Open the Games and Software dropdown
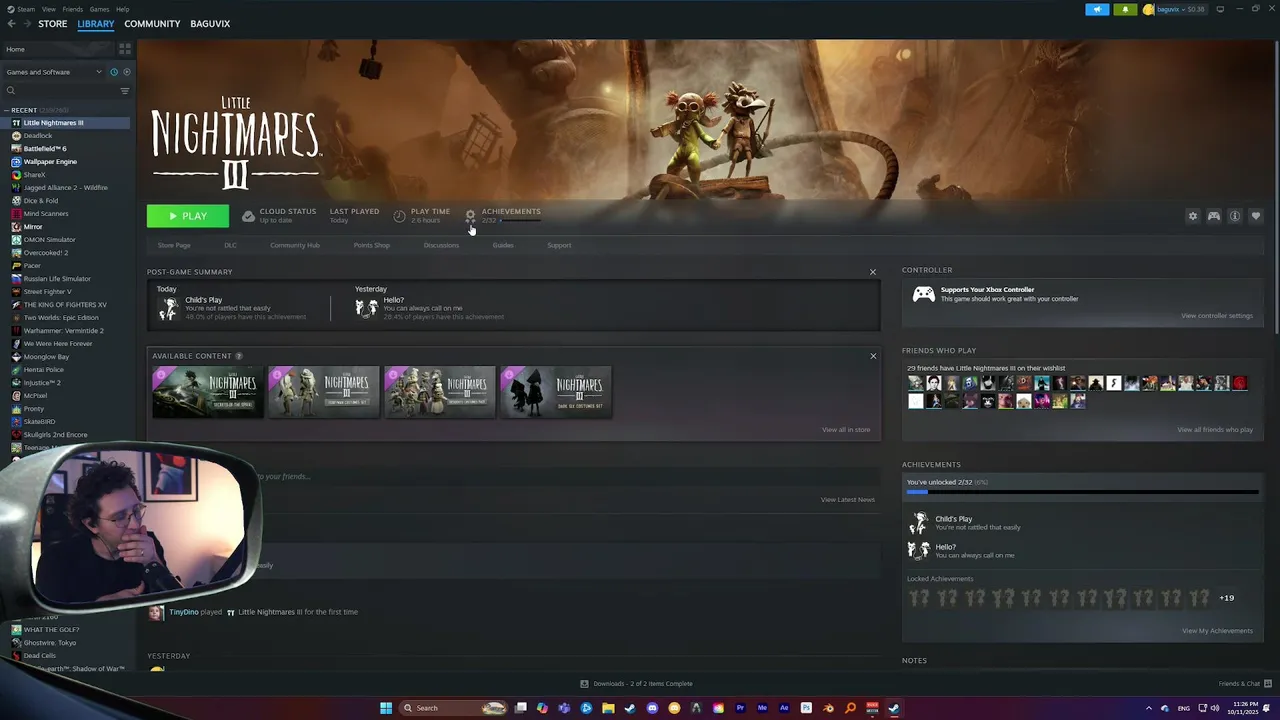1280x720 pixels. pyautogui.click(x=54, y=72)
